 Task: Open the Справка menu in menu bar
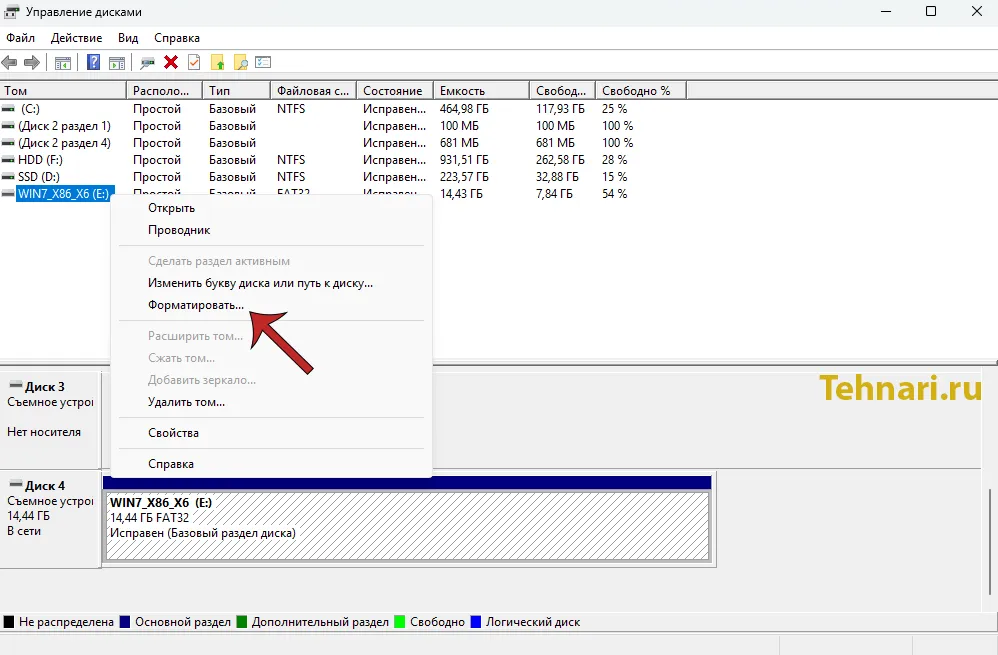click(x=177, y=38)
